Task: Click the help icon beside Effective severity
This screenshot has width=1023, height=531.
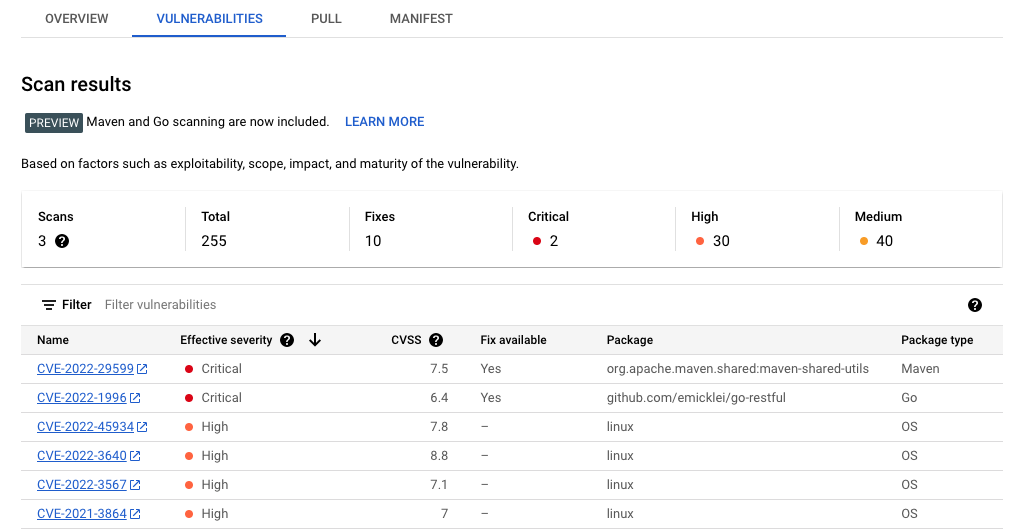Action: 287,340
